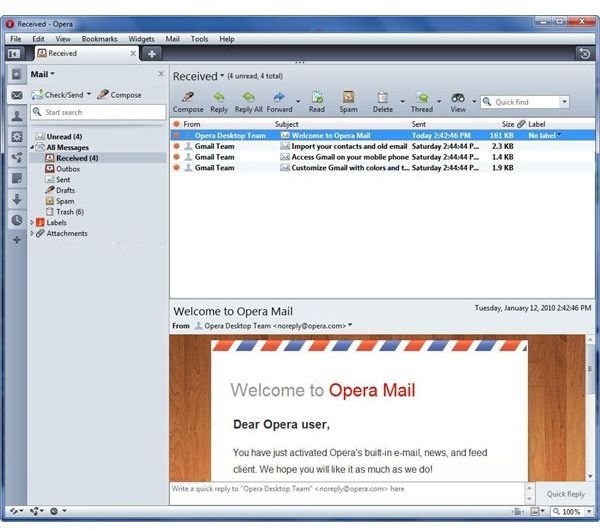Open the History clock icon in the sidebar
The width and height of the screenshot is (600, 530).
[16, 220]
